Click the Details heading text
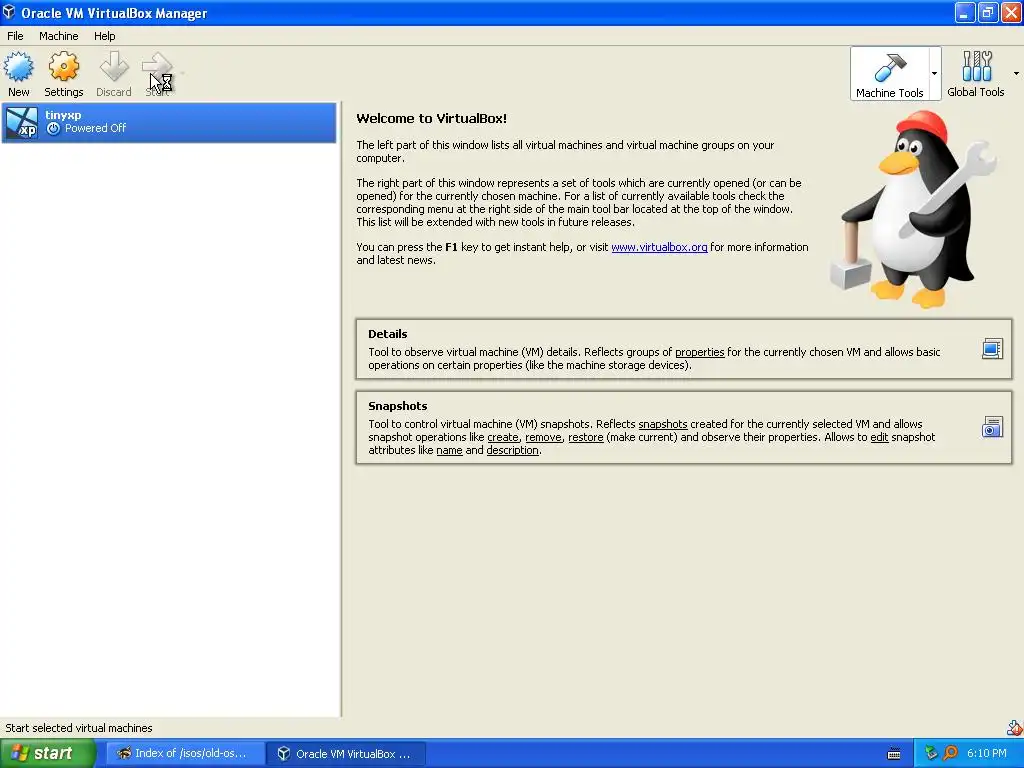Image resolution: width=1024 pixels, height=768 pixels. coord(388,334)
